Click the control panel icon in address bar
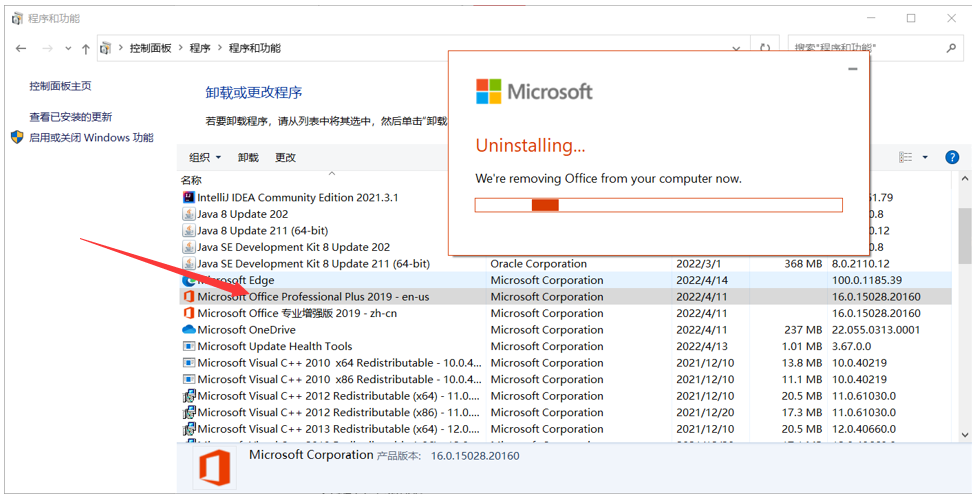The width and height of the screenshot is (972, 495). (x=106, y=48)
